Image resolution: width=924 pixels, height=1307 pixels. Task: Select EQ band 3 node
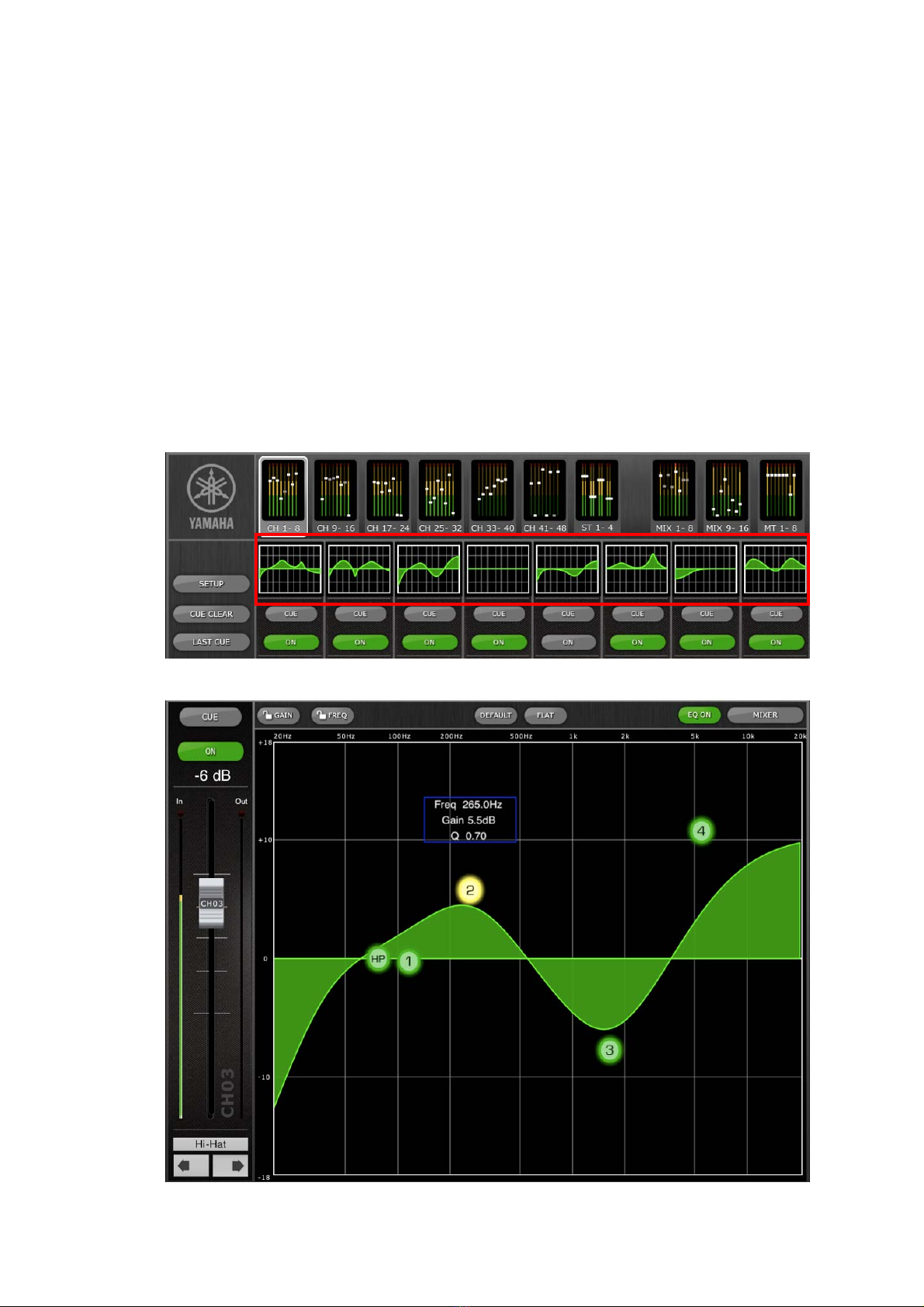coord(610,1050)
